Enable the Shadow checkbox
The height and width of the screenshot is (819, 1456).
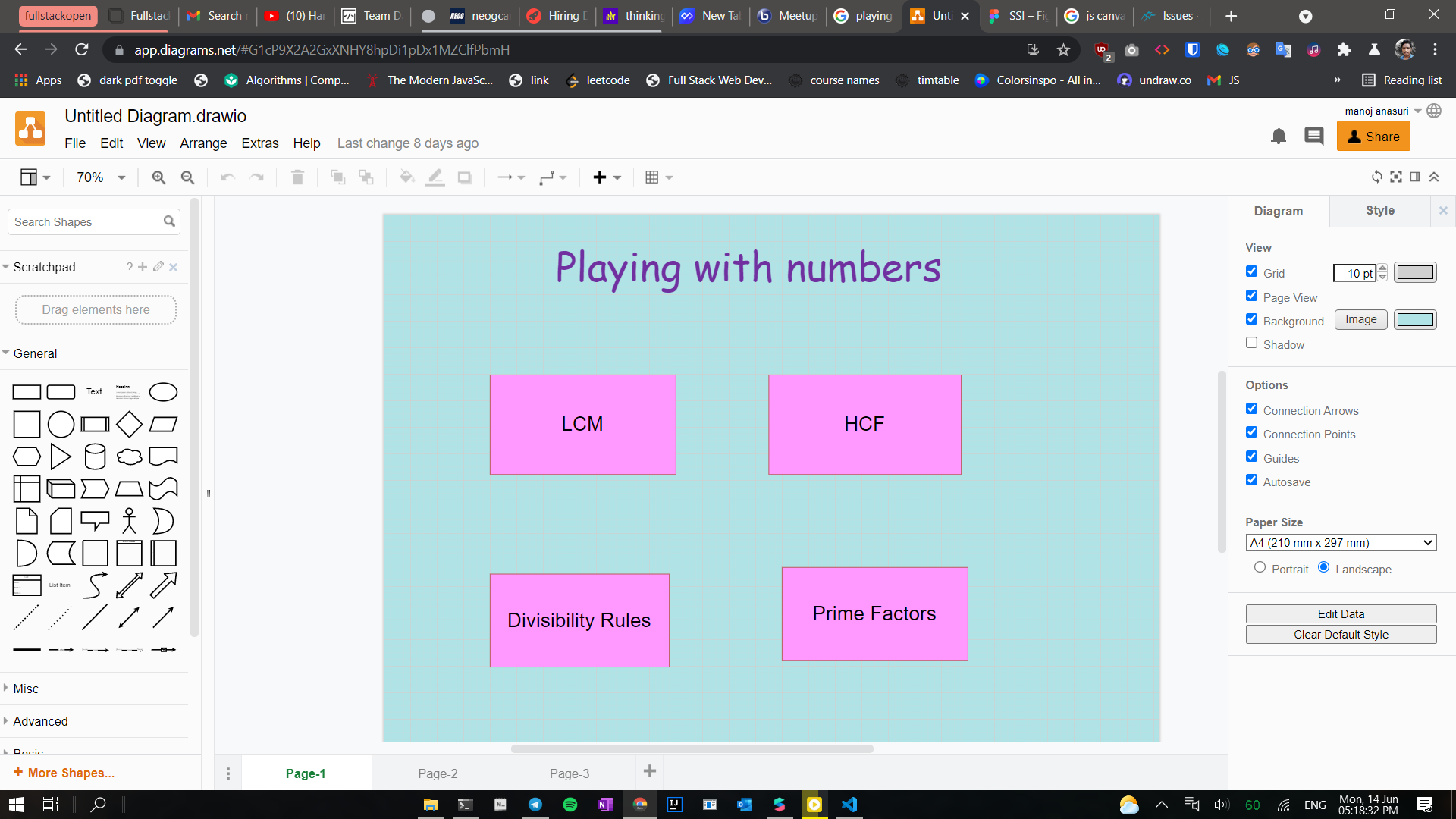coord(1252,343)
